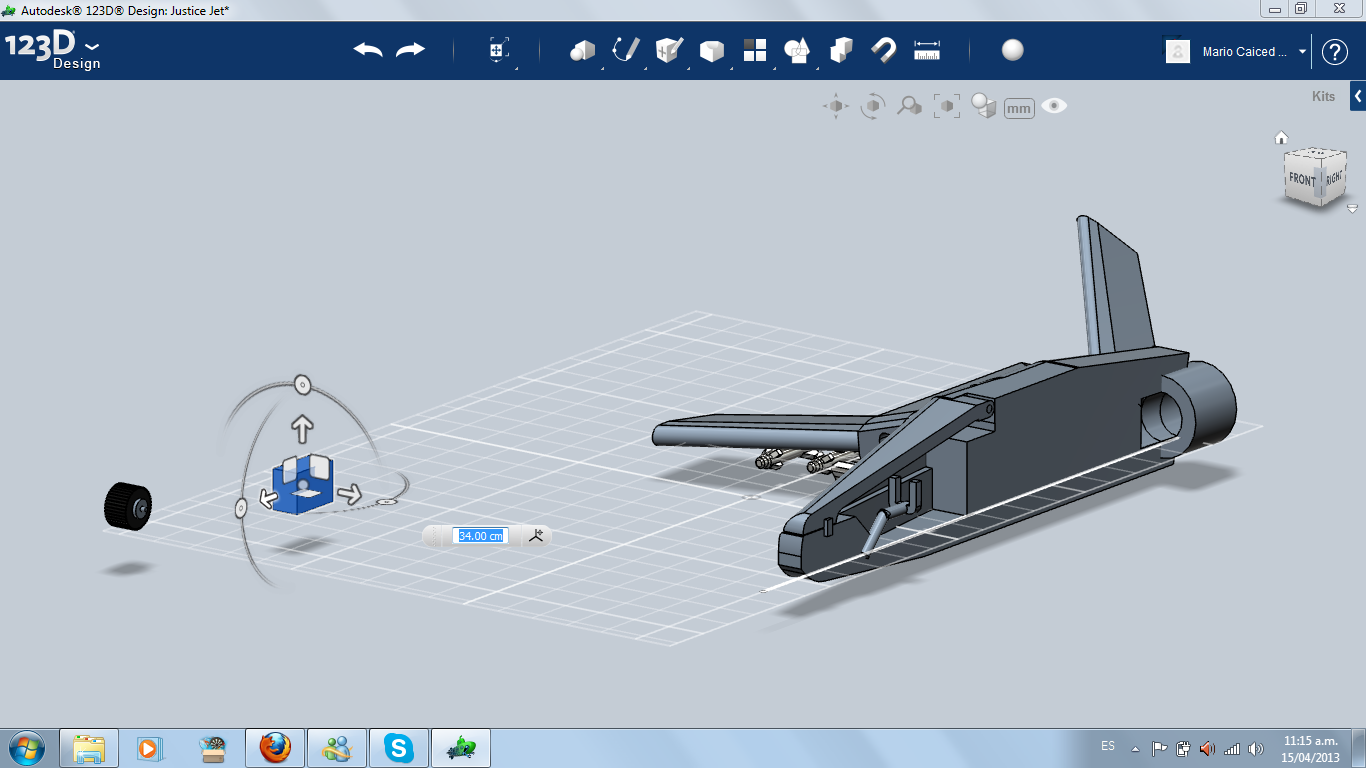Activate the Orbit navigation tool
The height and width of the screenshot is (768, 1366).
click(x=873, y=106)
